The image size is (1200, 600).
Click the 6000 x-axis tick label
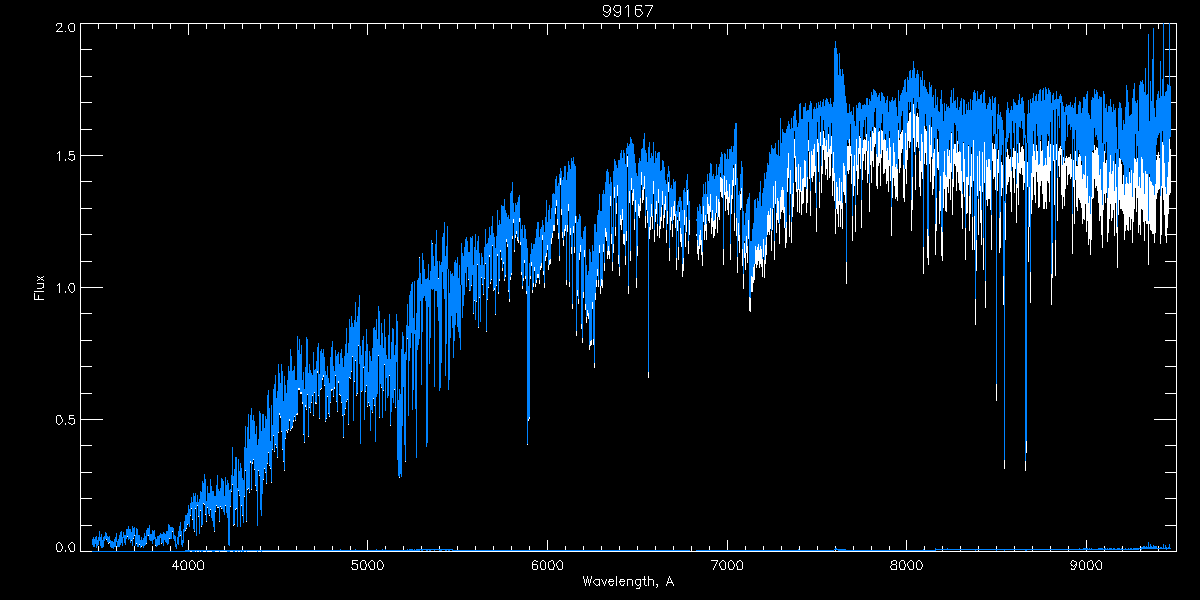pyautogui.click(x=547, y=563)
